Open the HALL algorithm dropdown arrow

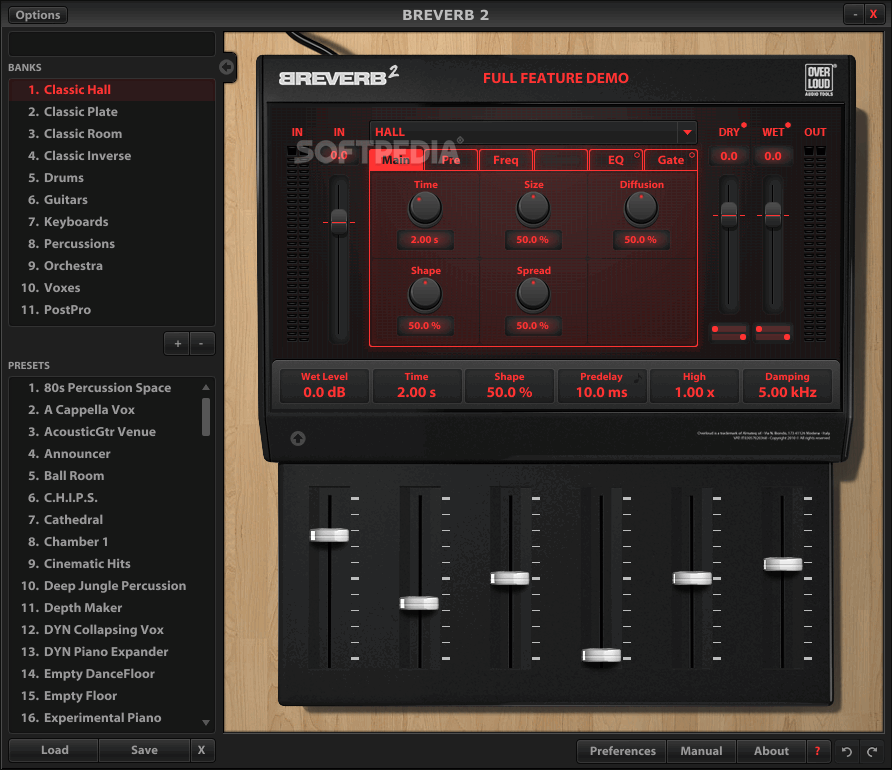tap(687, 133)
